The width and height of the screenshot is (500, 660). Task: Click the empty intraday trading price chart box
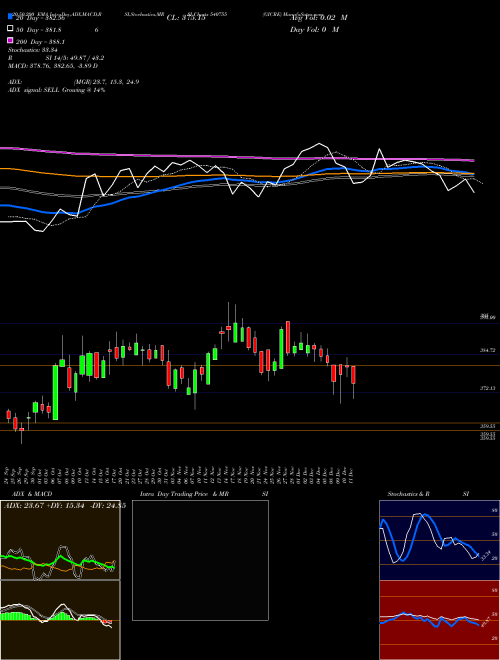click(200, 560)
